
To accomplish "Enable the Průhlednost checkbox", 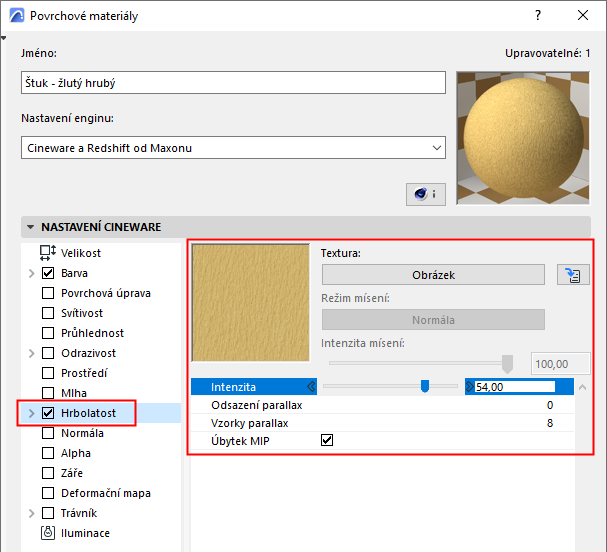I will 48,333.
